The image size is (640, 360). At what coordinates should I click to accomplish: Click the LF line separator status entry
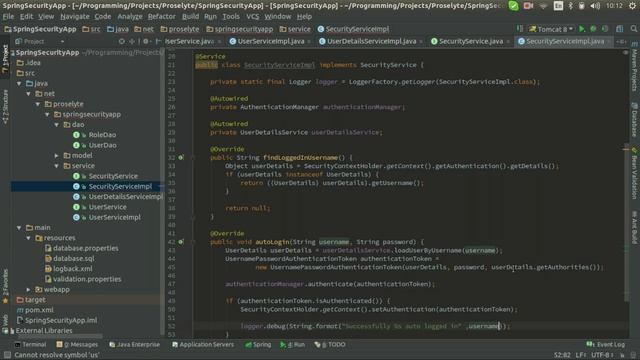pyautogui.click(x=581, y=356)
